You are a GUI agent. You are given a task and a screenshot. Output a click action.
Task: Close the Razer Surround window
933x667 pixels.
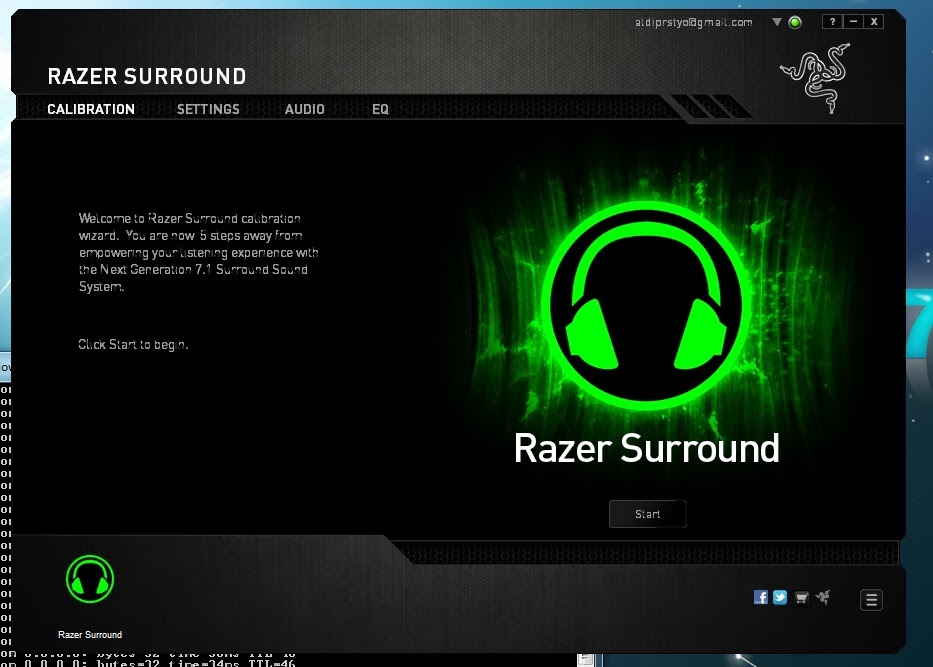(874, 22)
